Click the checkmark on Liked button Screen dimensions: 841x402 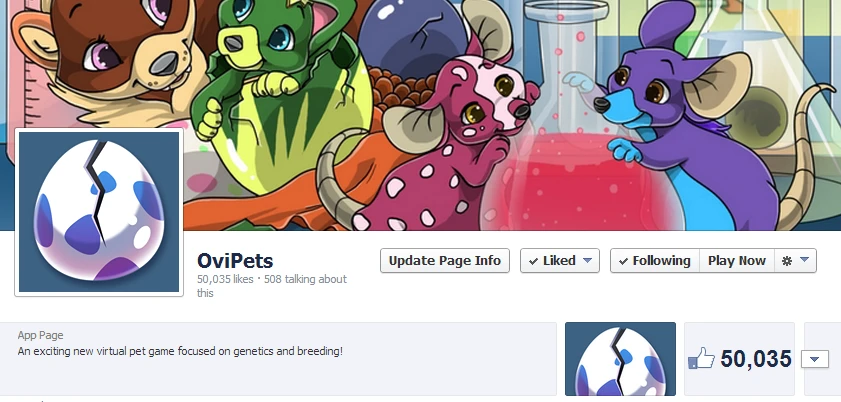533,262
